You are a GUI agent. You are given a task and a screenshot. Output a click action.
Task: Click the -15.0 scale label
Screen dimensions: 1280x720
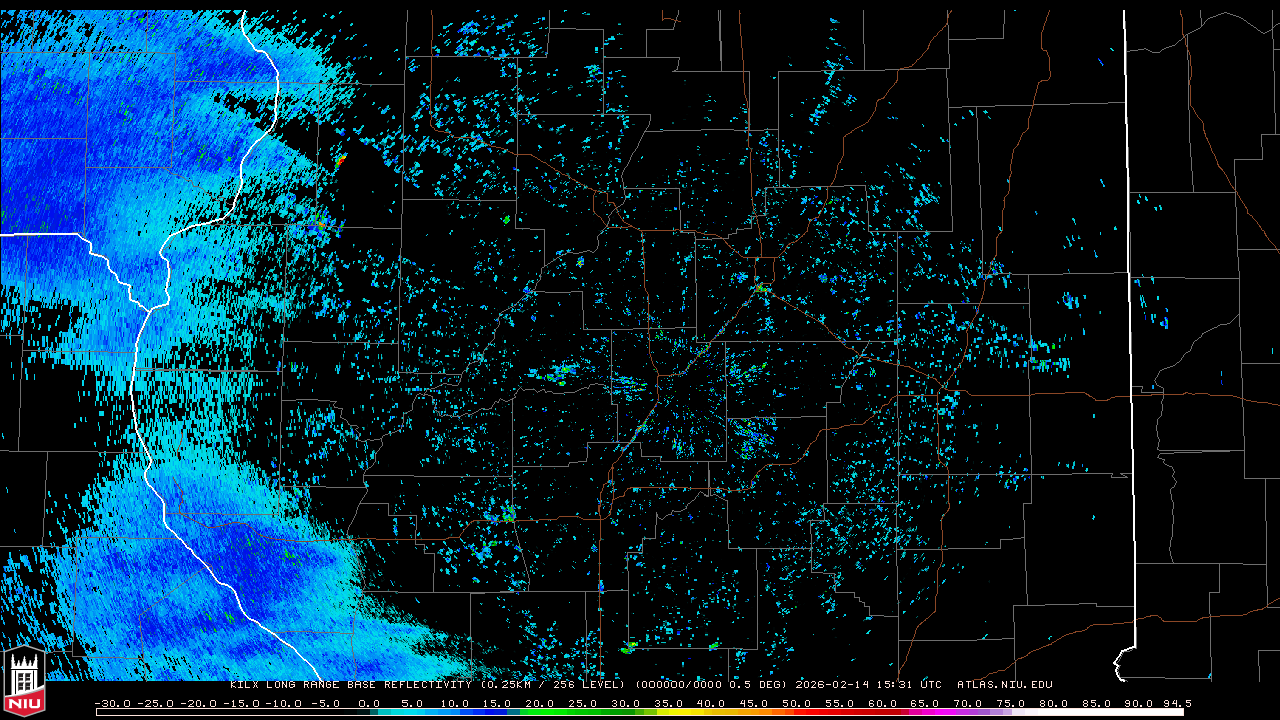(x=241, y=703)
